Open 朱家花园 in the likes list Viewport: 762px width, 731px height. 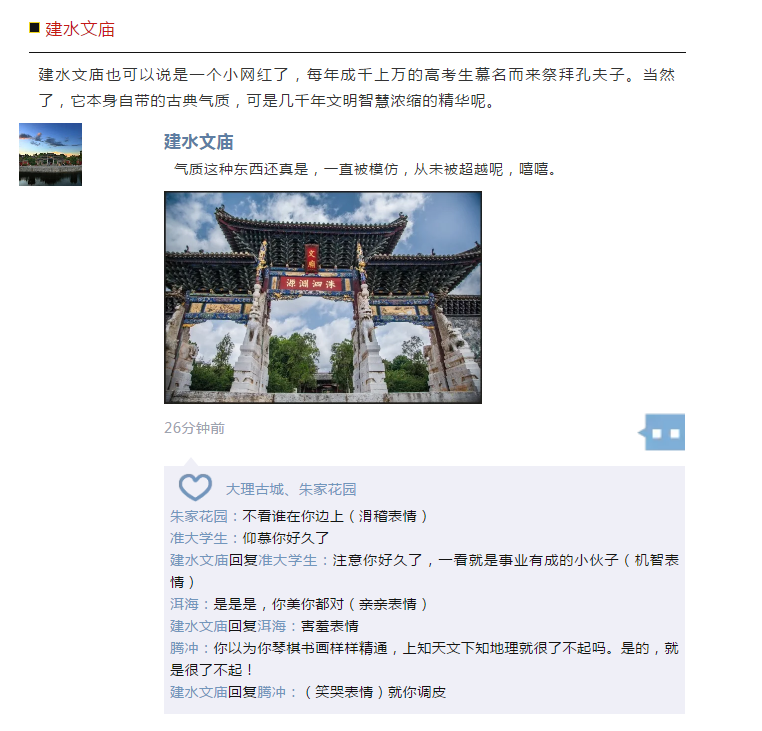click(x=328, y=489)
